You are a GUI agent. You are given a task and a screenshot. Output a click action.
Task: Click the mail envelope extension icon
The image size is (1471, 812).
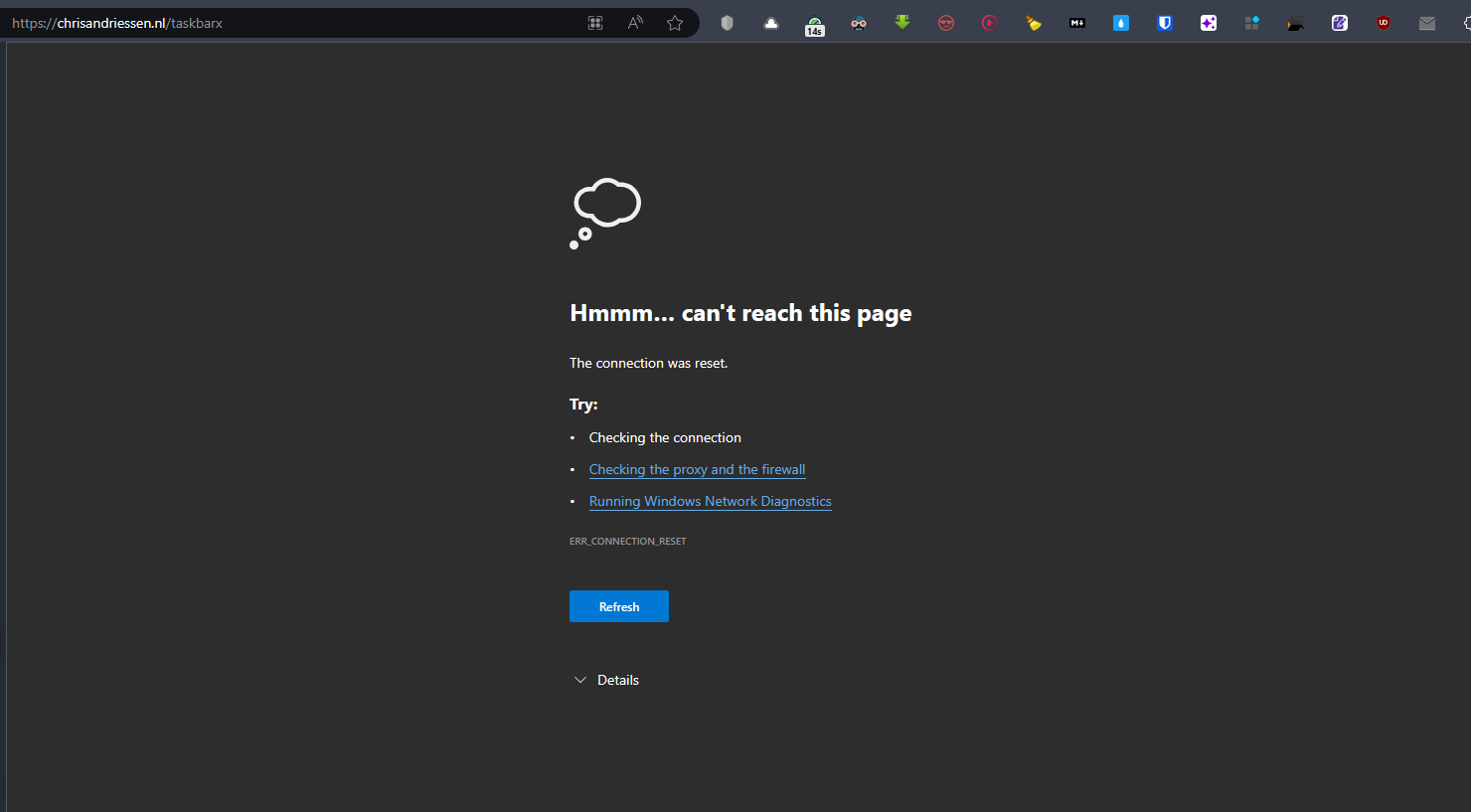click(x=1427, y=22)
